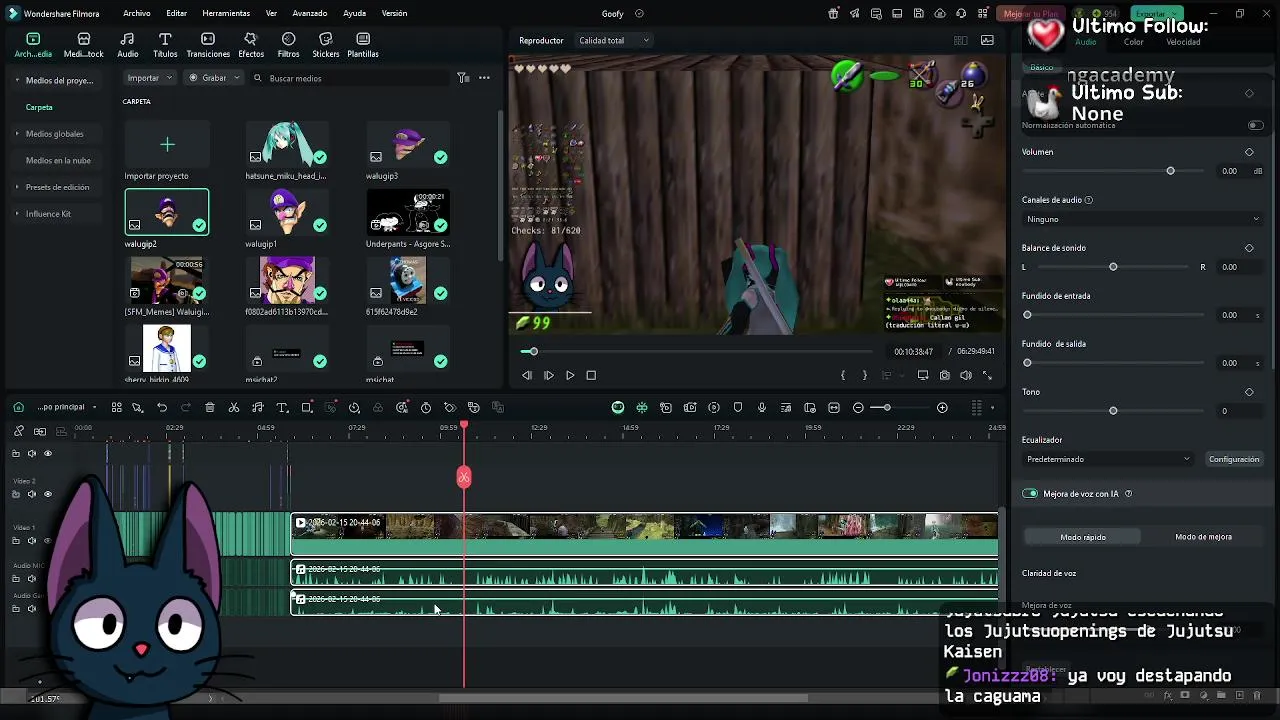
Task: Select the Carpeta folder entry
Action: tap(39, 107)
